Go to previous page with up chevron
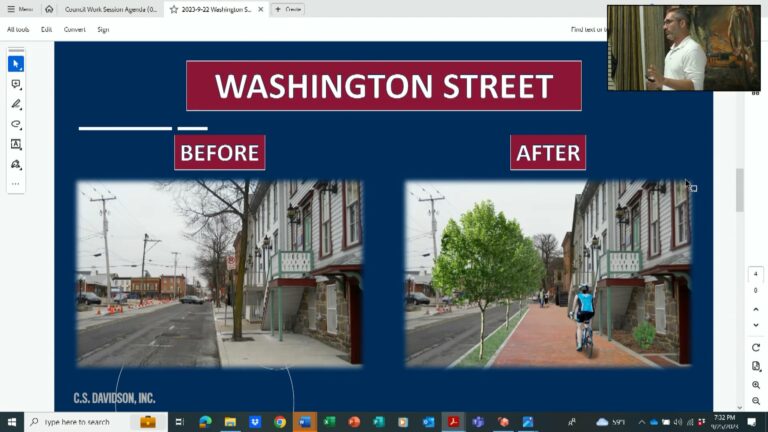The image size is (768, 432). click(x=756, y=310)
